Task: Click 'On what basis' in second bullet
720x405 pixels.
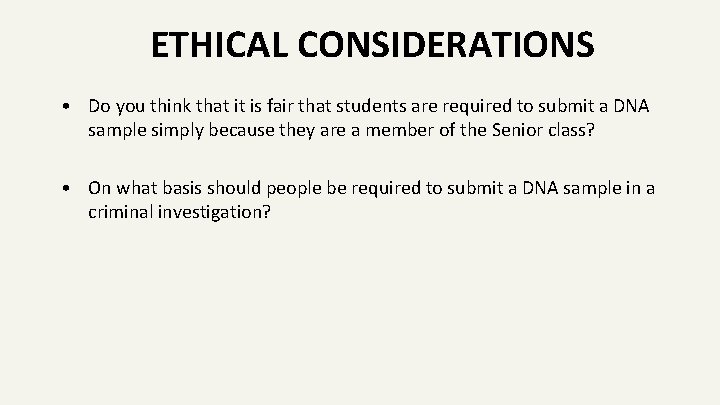Action: (145, 188)
